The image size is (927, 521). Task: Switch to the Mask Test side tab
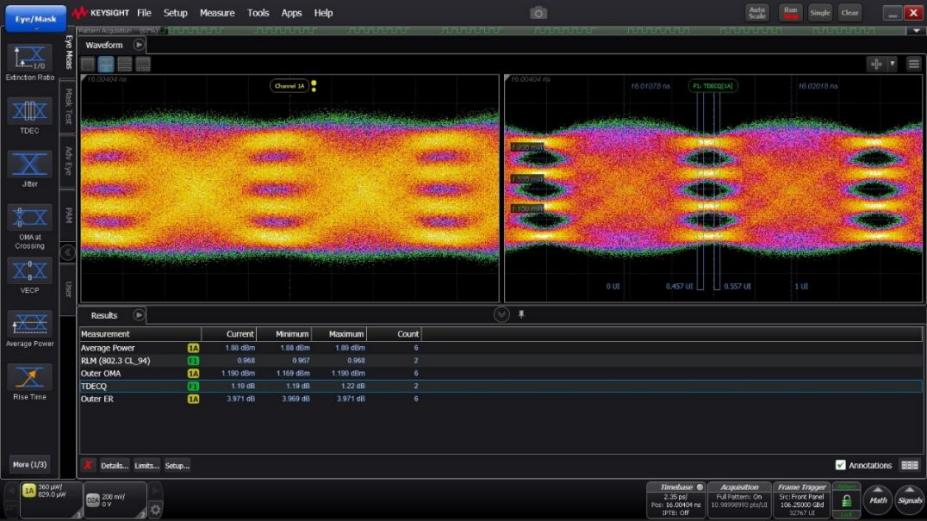pyautogui.click(x=69, y=105)
